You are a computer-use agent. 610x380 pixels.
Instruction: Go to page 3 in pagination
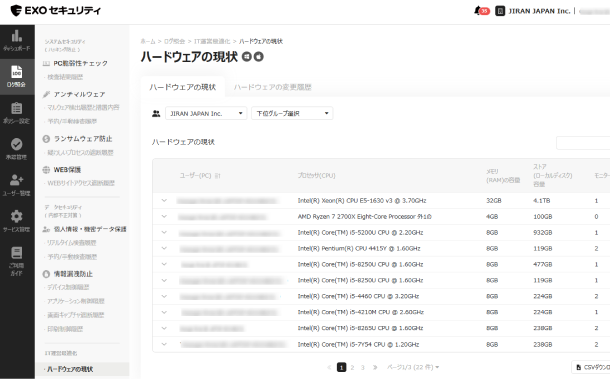pos(363,367)
